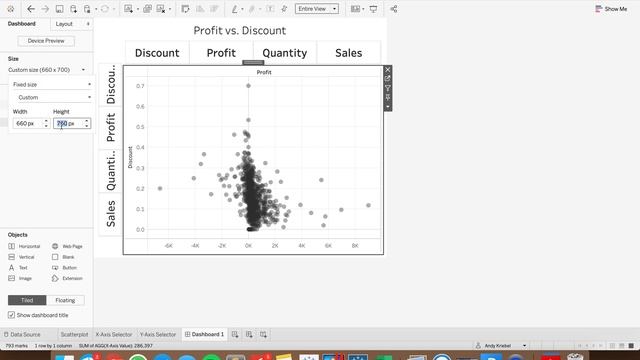
Task: Select the Extension object
Action: click(x=67, y=278)
